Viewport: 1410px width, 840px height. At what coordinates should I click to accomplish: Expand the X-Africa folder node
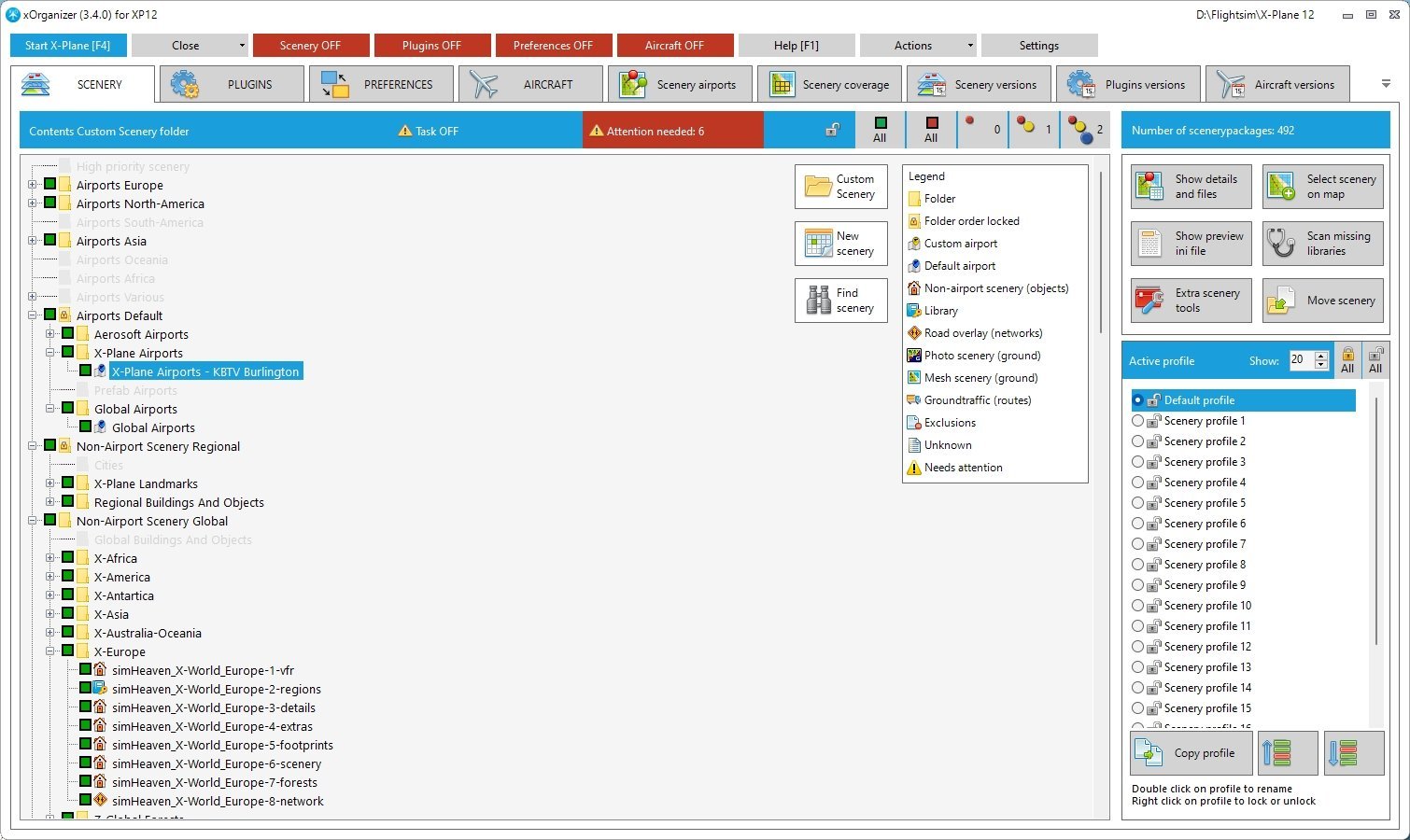pos(50,558)
